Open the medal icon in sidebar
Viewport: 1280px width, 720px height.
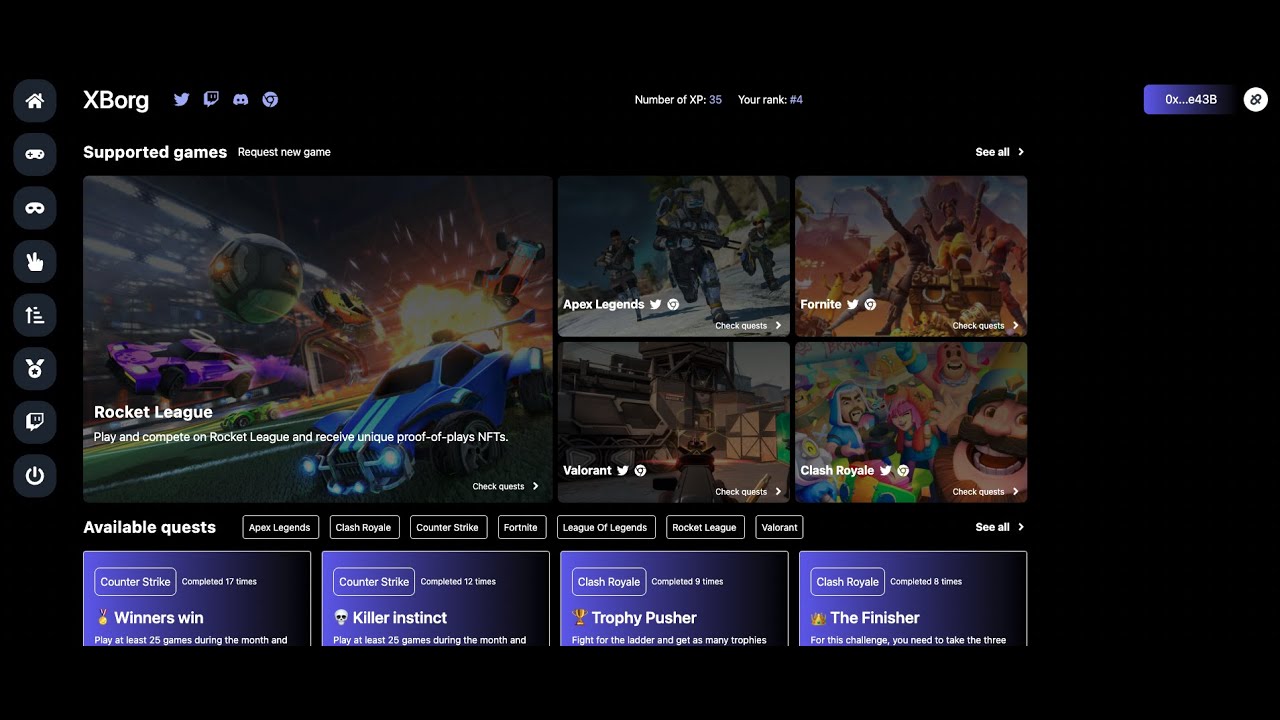(35, 370)
